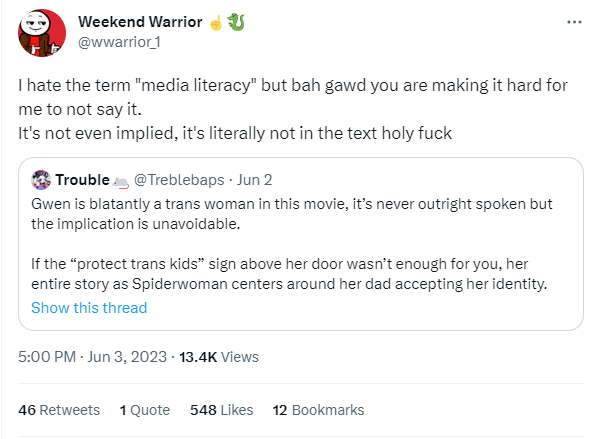Click the Jun 2 date on quoted tweet
The height and width of the screenshot is (439, 594).
tap(254, 180)
